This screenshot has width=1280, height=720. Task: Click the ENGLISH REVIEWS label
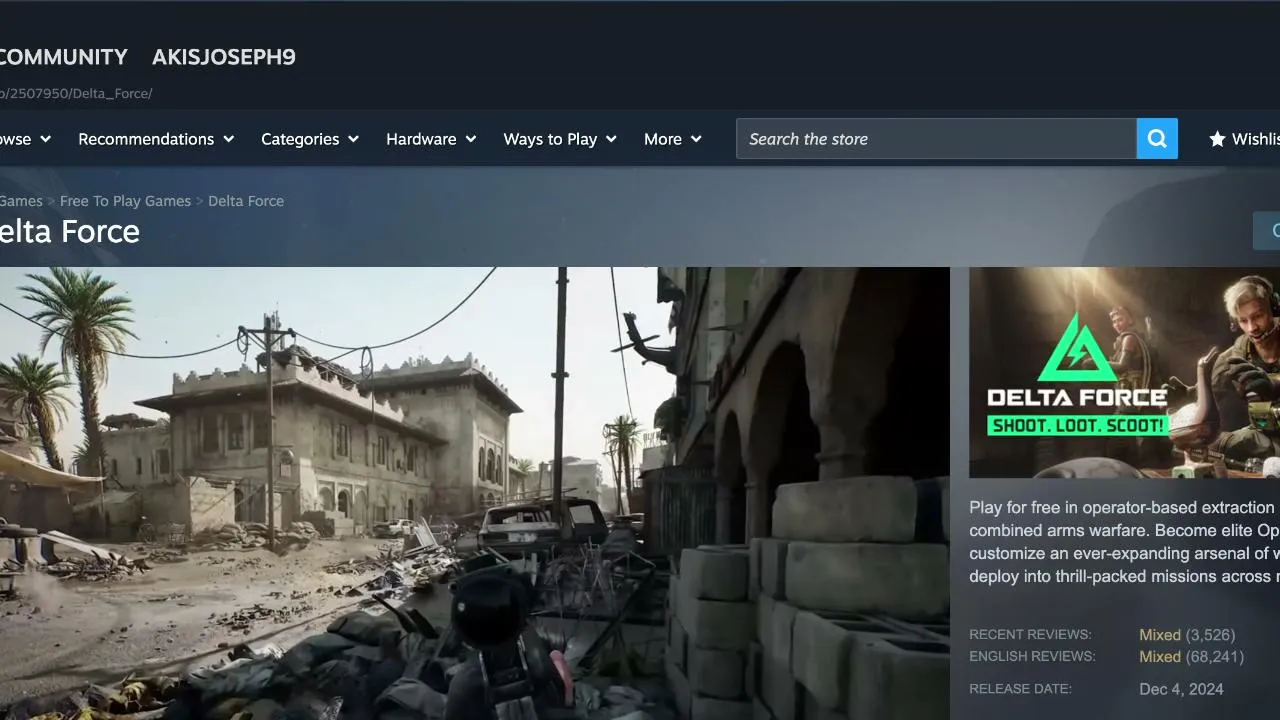pyautogui.click(x=1032, y=657)
